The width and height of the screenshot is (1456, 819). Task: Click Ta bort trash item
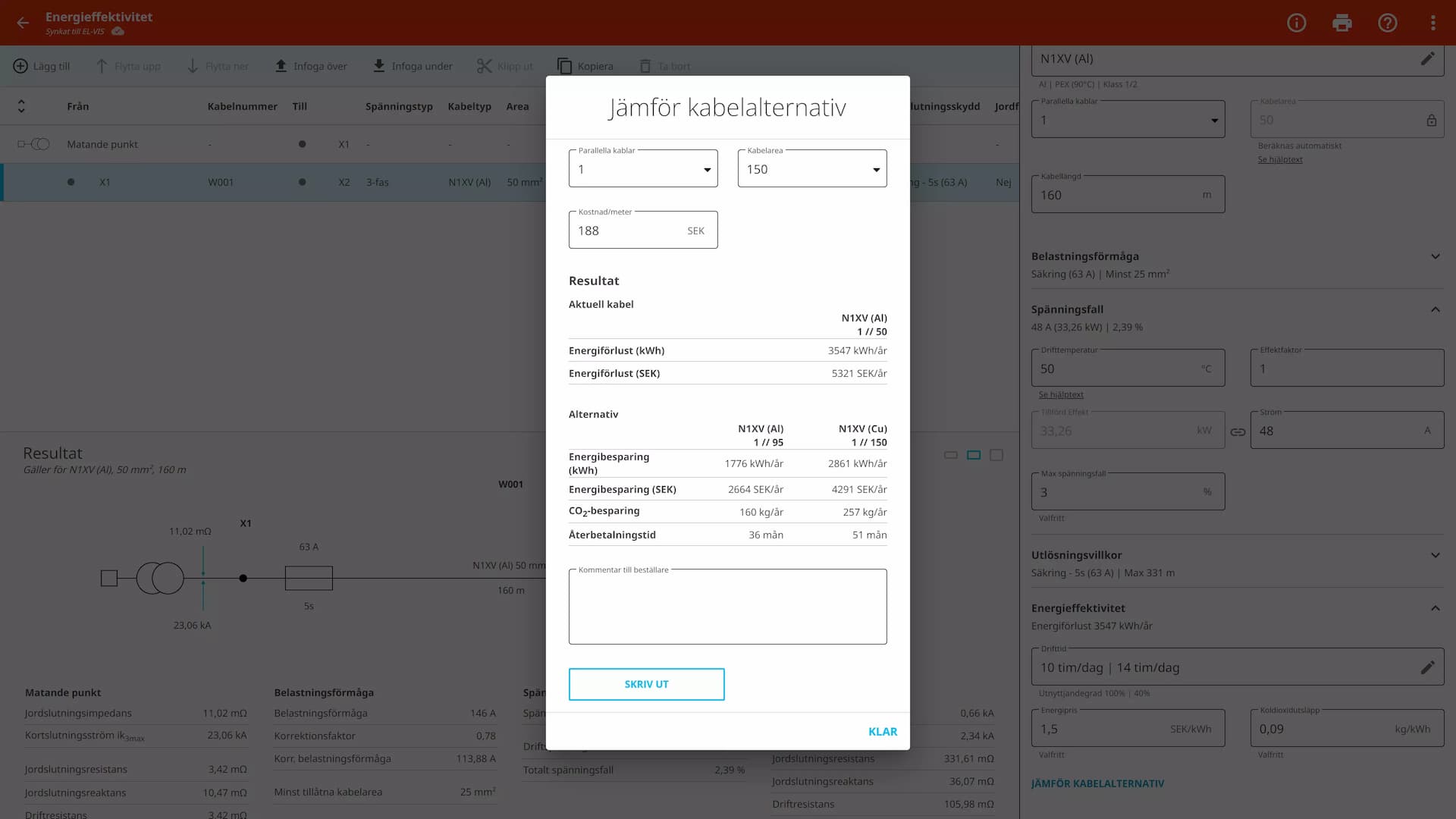(x=665, y=66)
